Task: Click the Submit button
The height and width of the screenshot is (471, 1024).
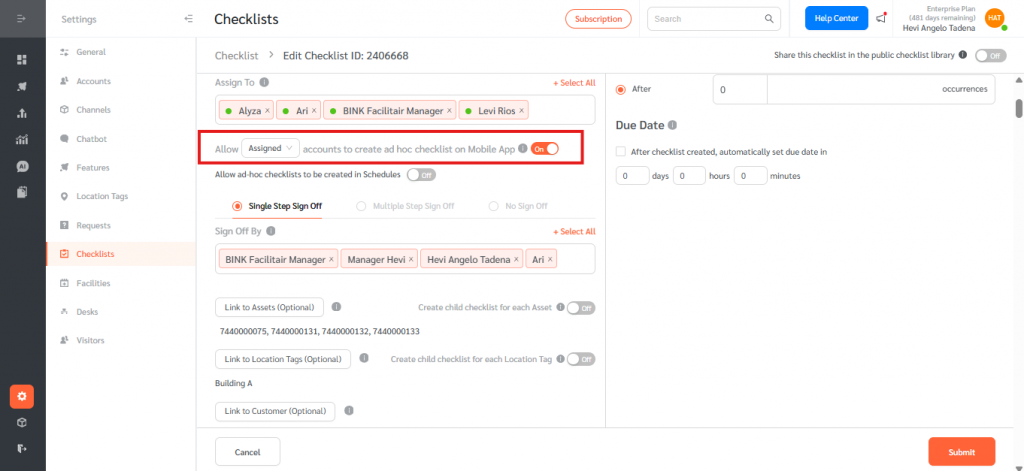Action: pos(961,452)
